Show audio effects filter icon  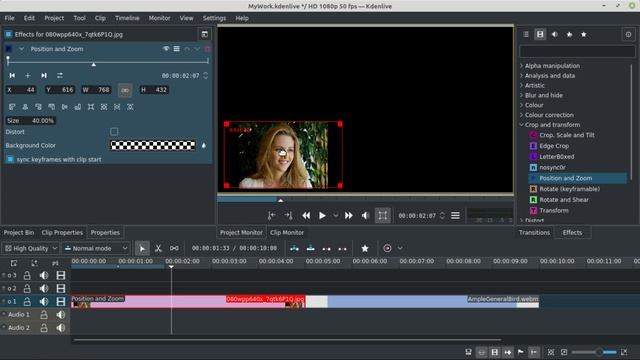pyautogui.click(x=555, y=35)
